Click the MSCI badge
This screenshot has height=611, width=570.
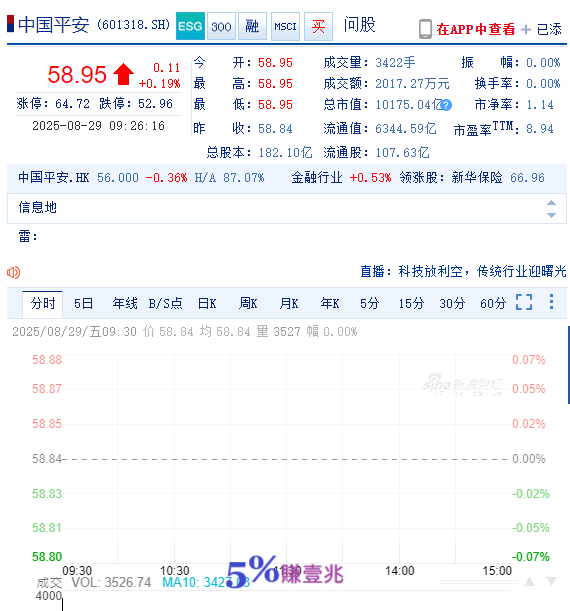pos(285,26)
